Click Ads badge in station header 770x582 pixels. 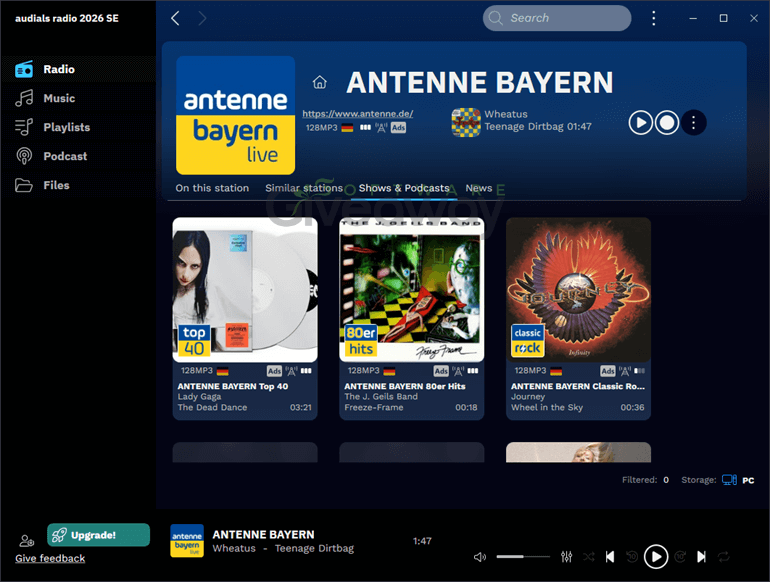click(x=398, y=128)
